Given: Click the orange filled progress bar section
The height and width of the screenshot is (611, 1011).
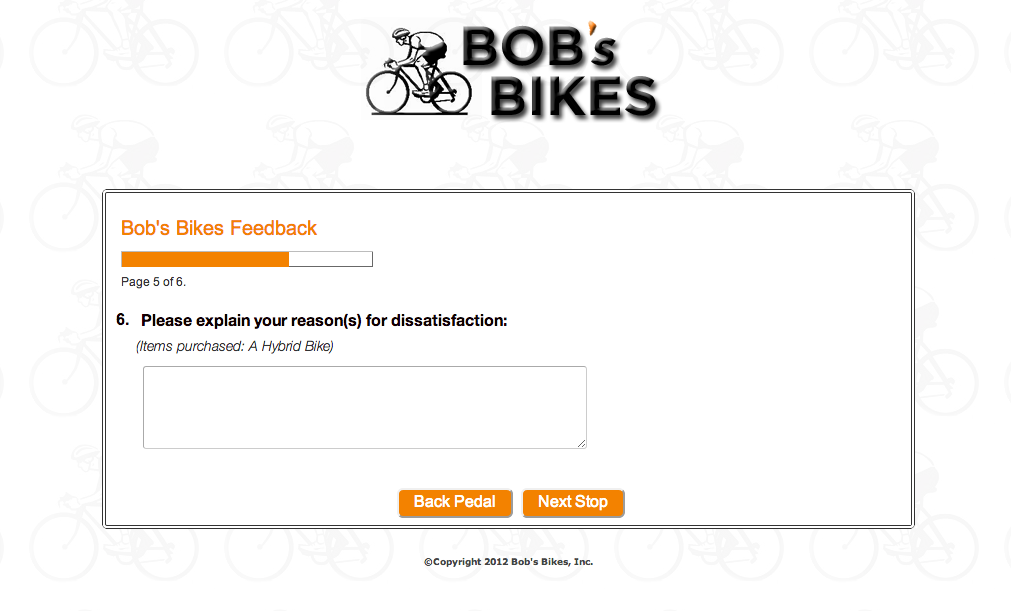Looking at the screenshot, I should pos(205,259).
